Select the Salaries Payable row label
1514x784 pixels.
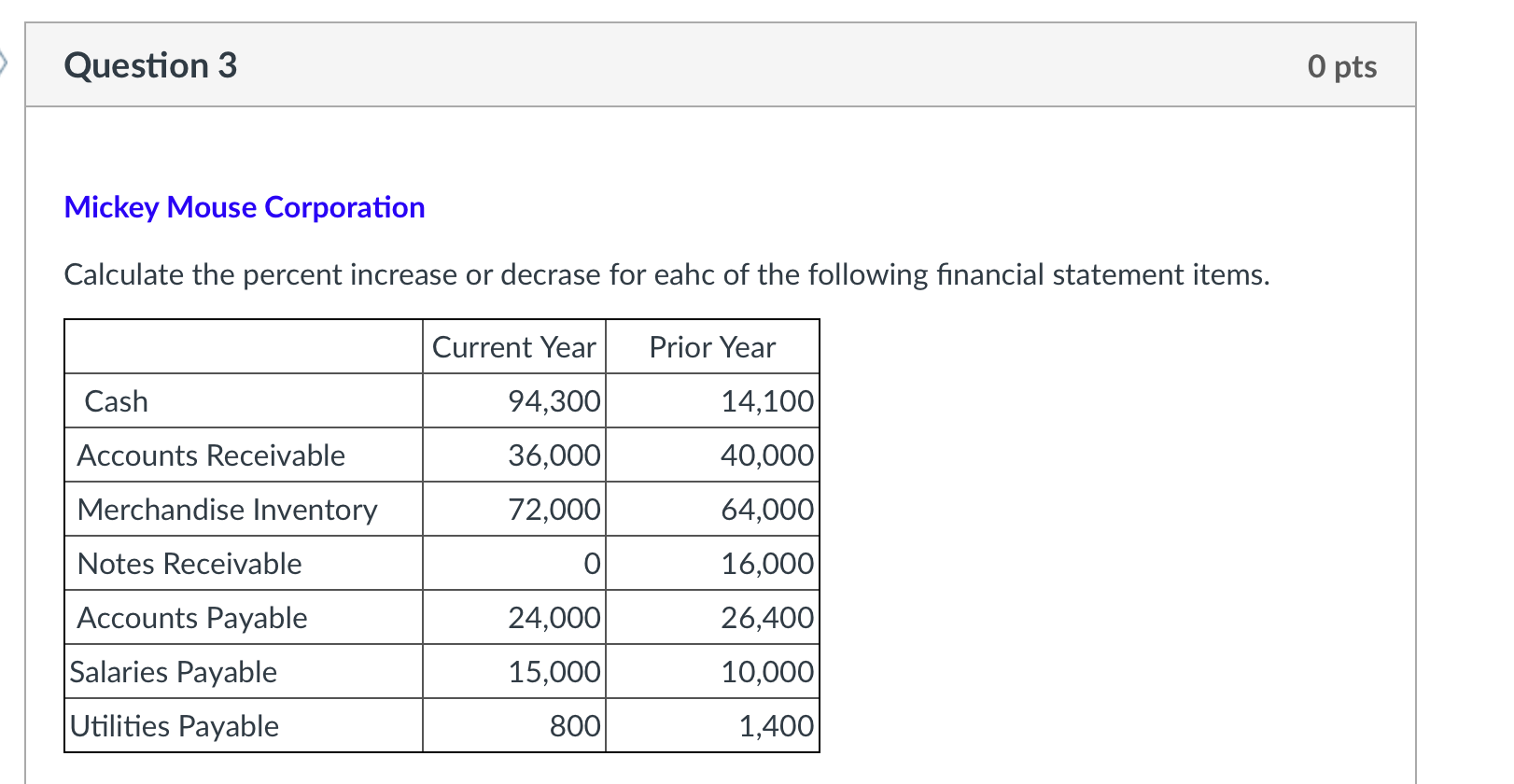[x=174, y=672]
